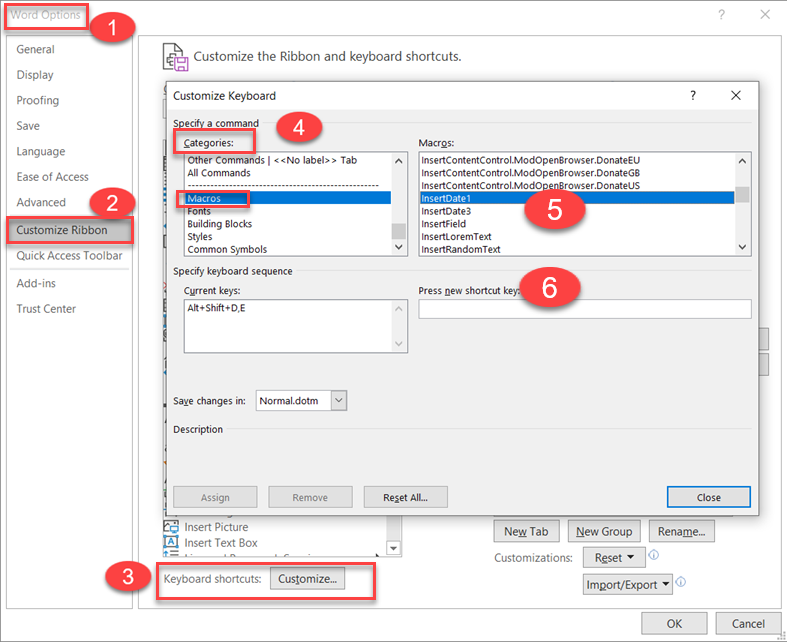The image size is (787, 642).
Task: Click New Tab button
Action: pyautogui.click(x=526, y=531)
